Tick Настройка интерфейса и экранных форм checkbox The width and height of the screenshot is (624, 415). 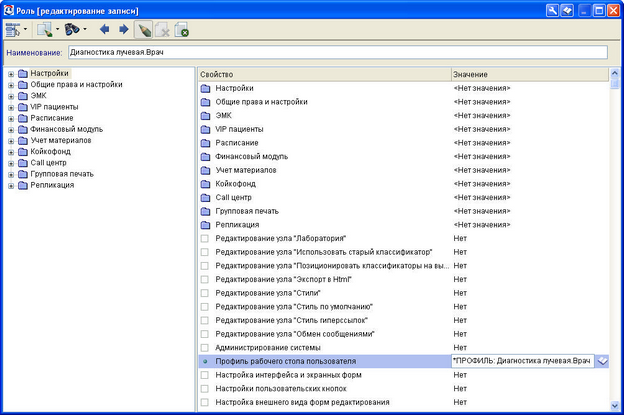[205, 375]
